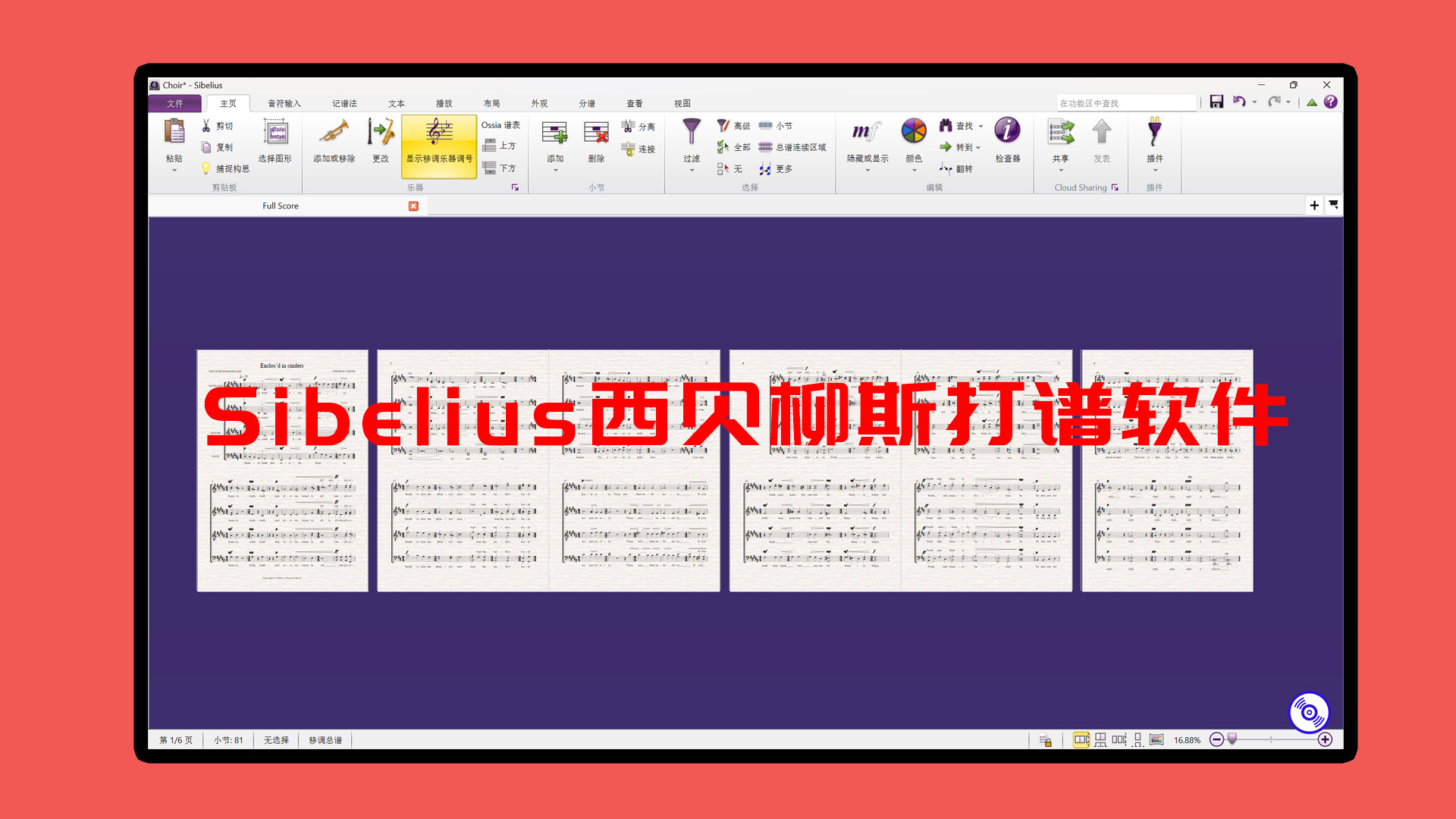Click the 查找 binoculars icon
This screenshot has height=819, width=1456.
tap(946, 125)
